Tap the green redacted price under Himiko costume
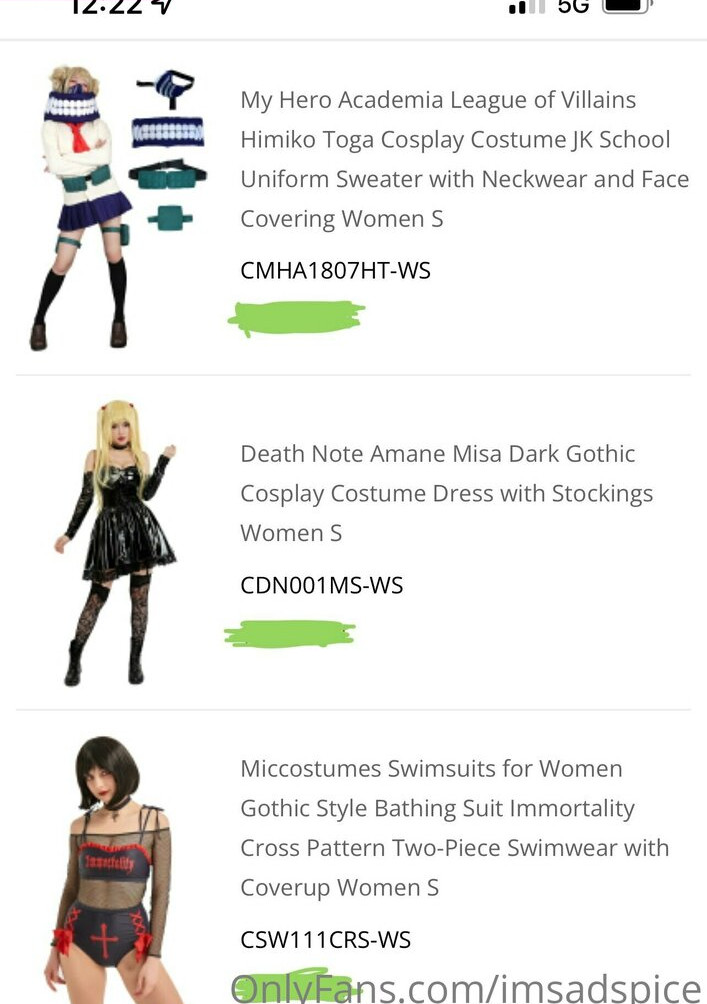The width and height of the screenshot is (707, 1004). pos(297,318)
